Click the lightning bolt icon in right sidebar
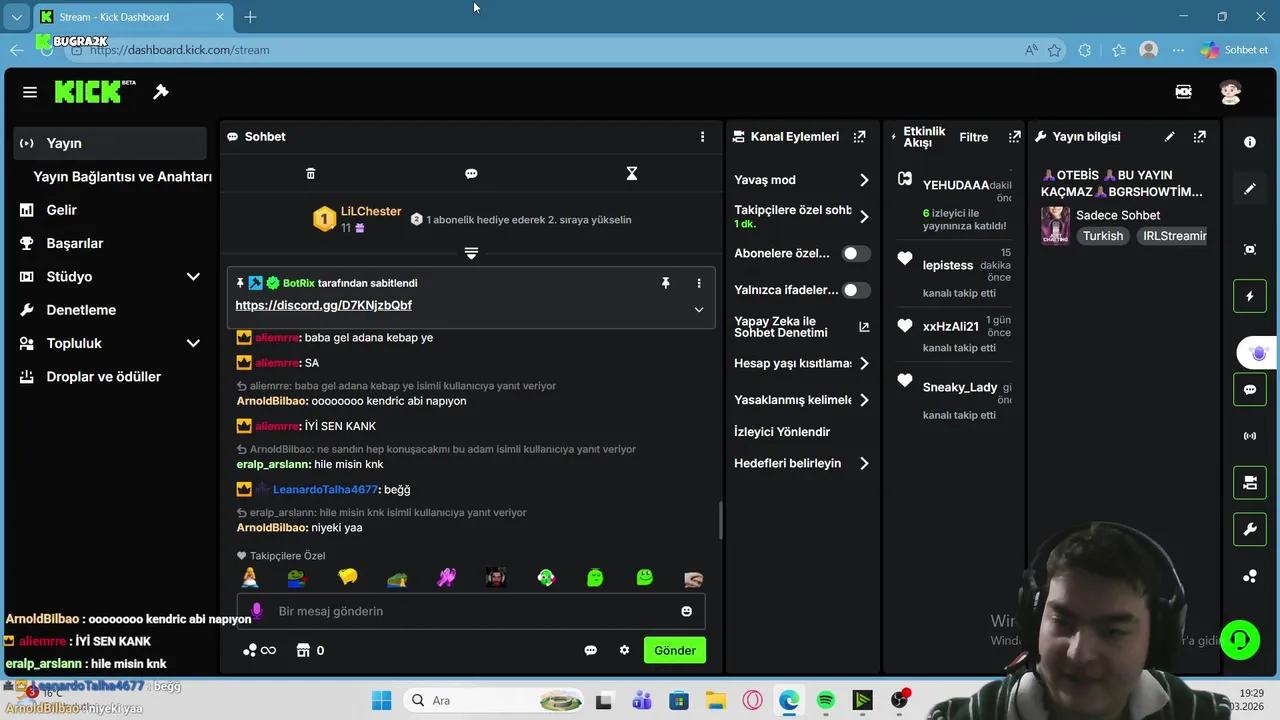 point(1249,296)
